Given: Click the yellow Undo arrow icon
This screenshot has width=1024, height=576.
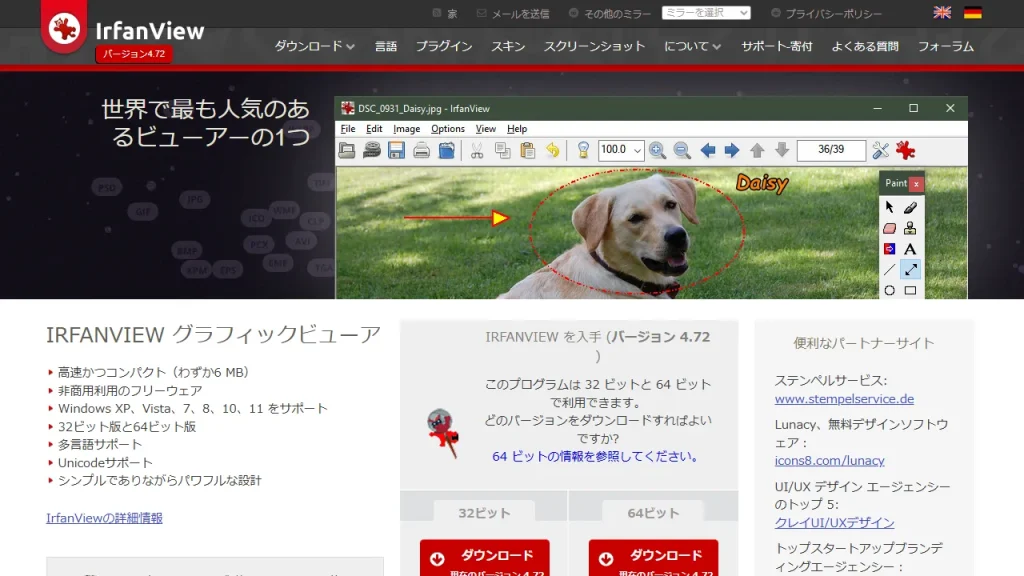Looking at the screenshot, I should [552, 150].
